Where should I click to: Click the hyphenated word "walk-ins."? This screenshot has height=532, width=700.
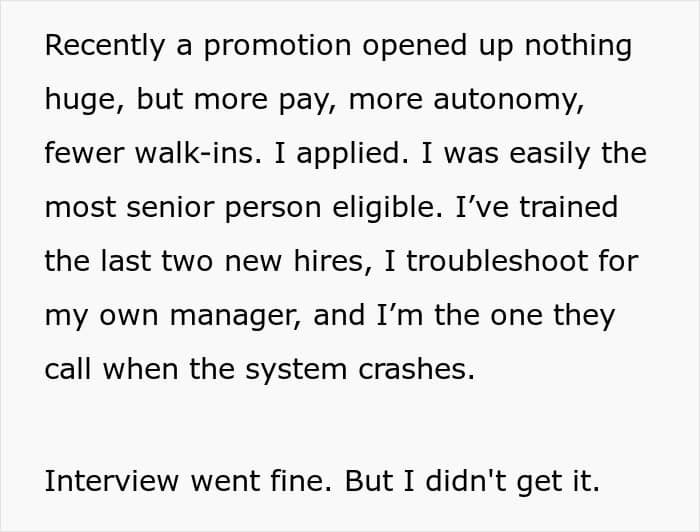(199, 153)
